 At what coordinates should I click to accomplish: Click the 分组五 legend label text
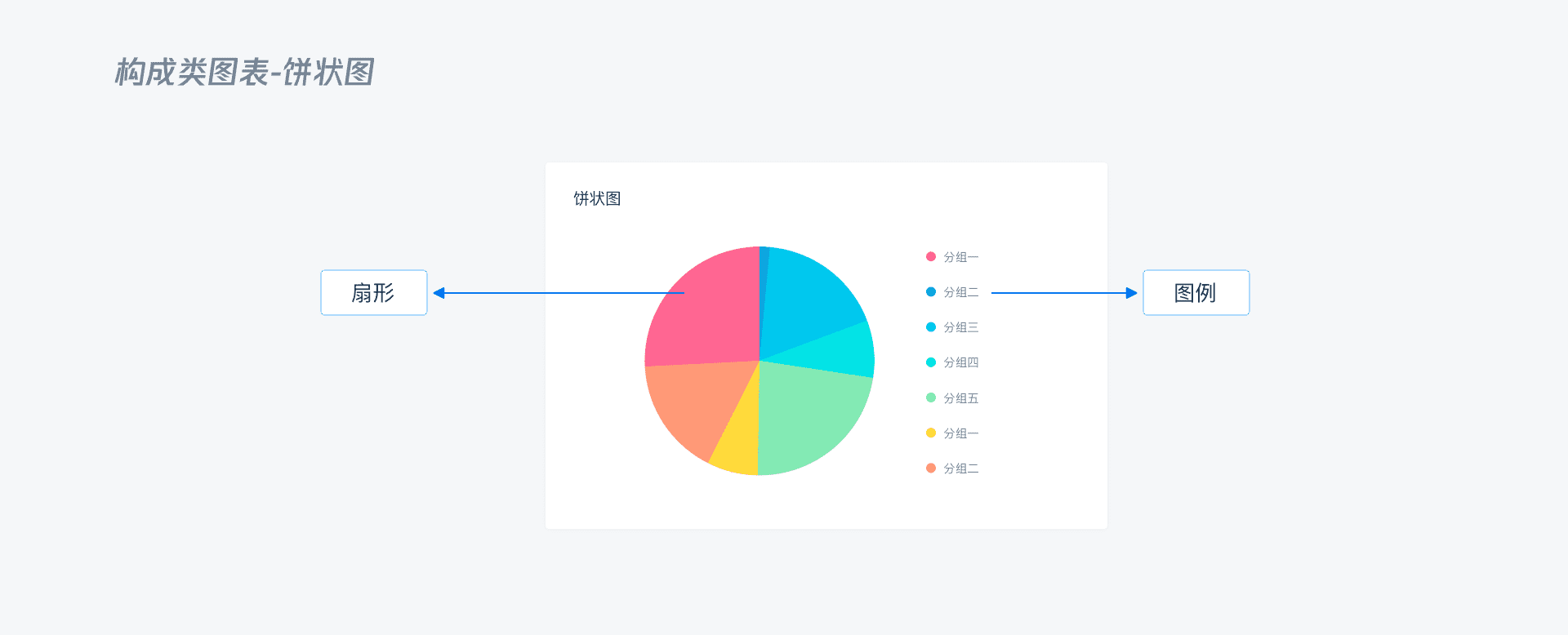[960, 398]
